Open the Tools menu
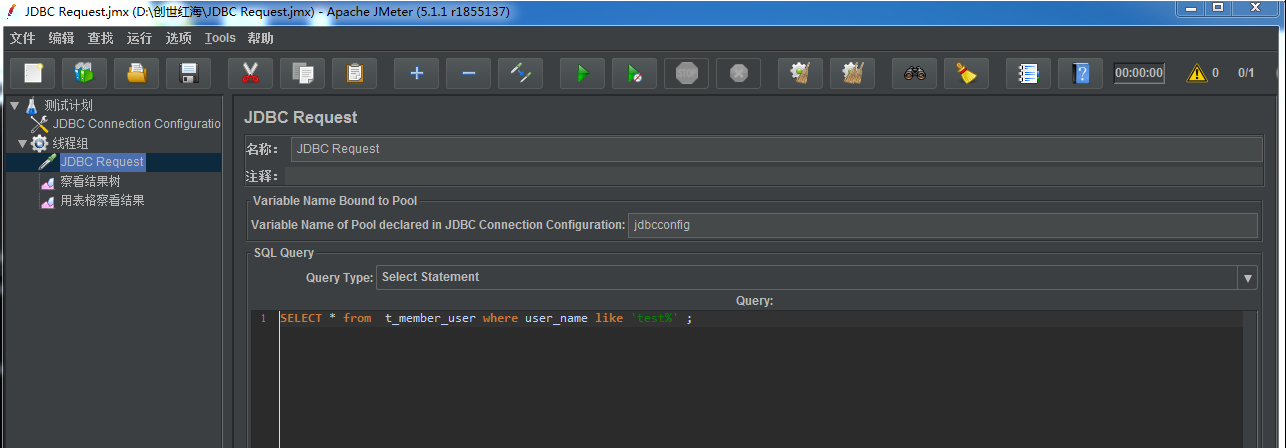The height and width of the screenshot is (448, 1286). pyautogui.click(x=220, y=38)
